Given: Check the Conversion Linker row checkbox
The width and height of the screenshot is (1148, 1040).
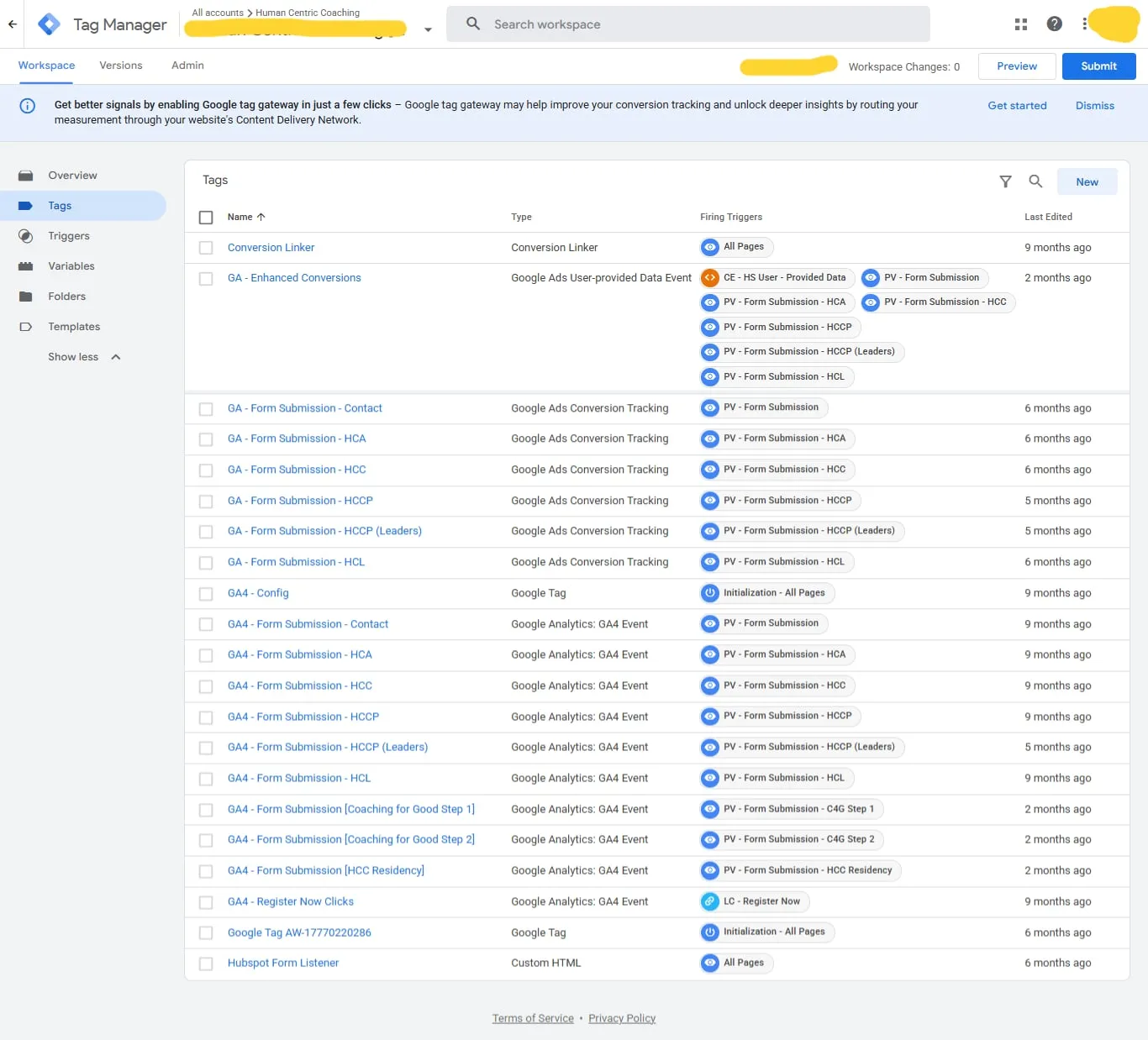Looking at the screenshot, I should tap(206, 248).
